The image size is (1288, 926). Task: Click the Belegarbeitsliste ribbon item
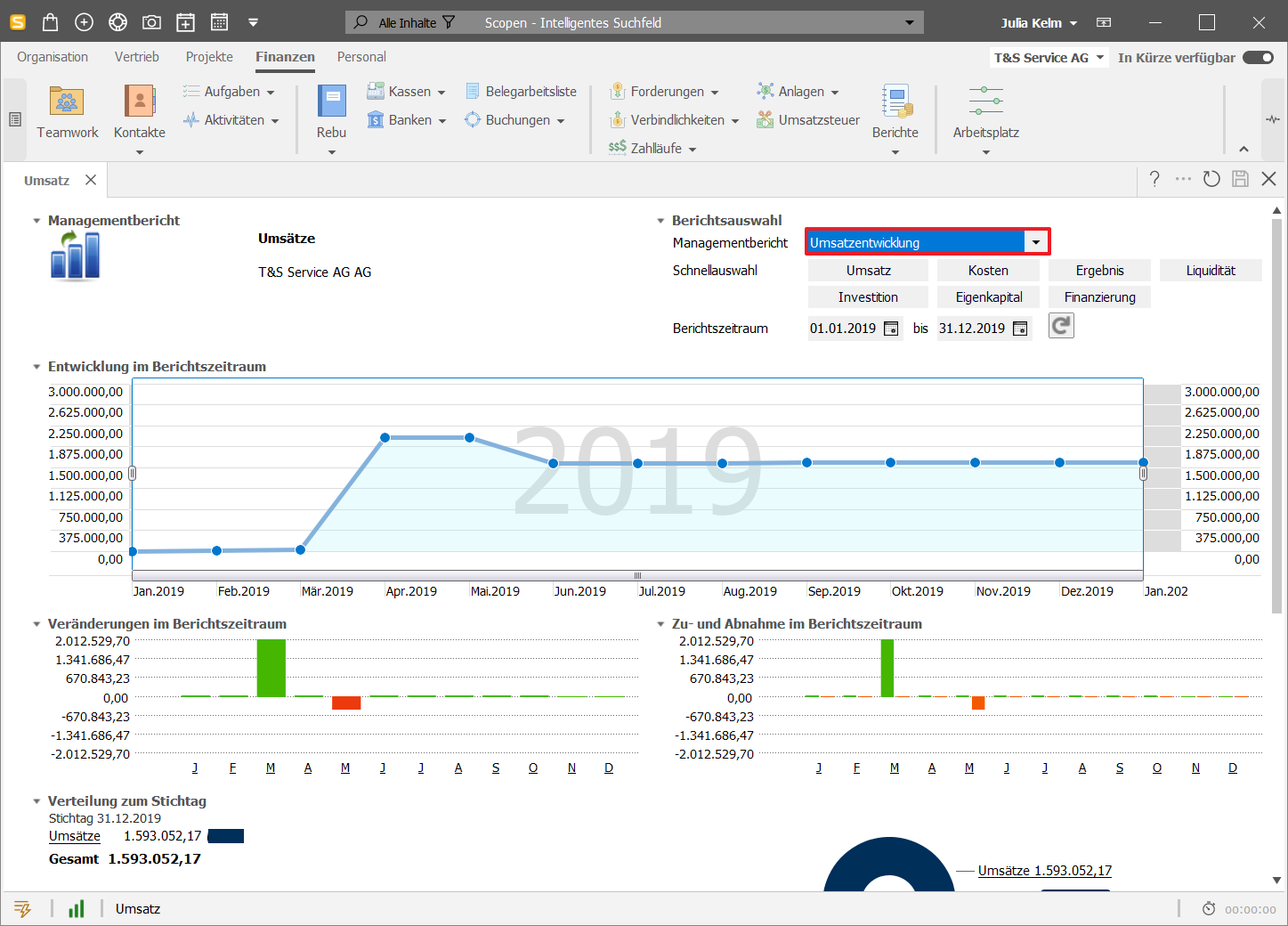pyautogui.click(x=521, y=92)
